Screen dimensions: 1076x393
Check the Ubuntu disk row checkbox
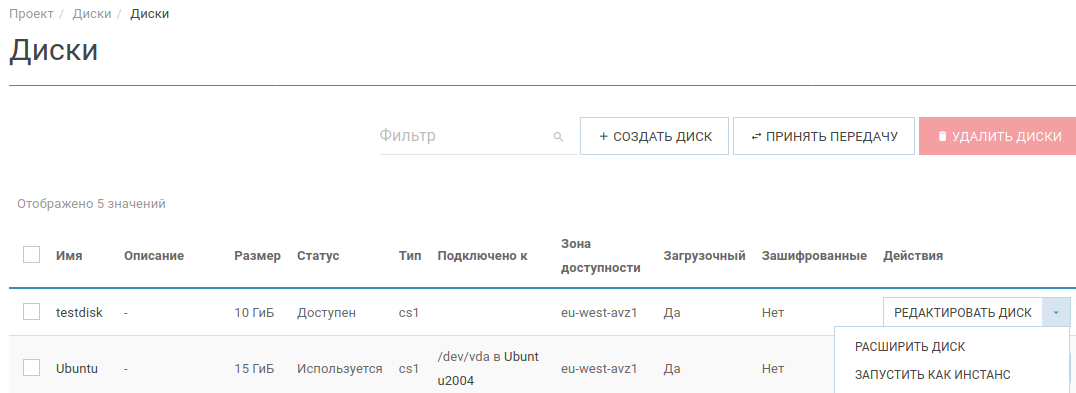coord(32,368)
